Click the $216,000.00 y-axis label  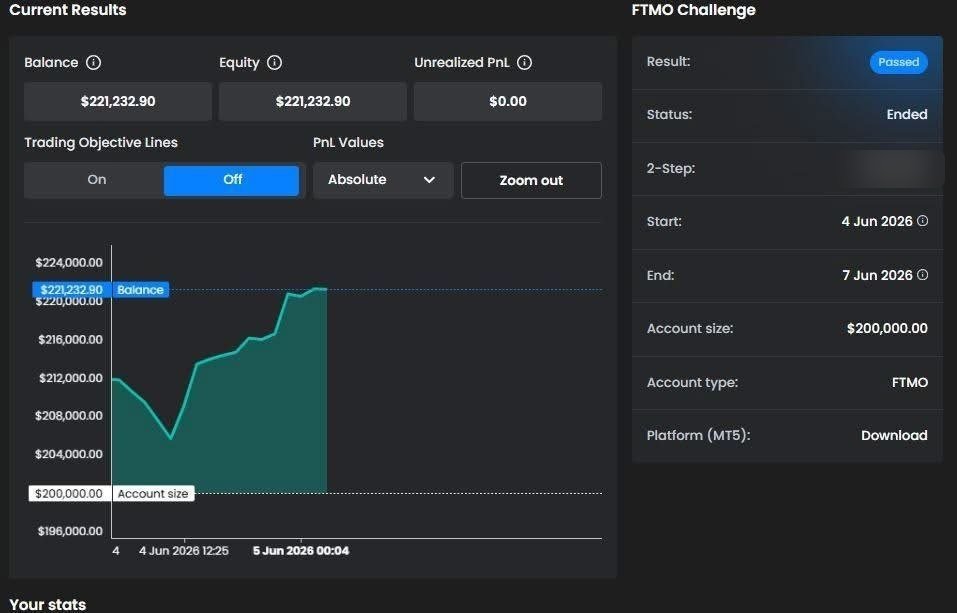(x=70, y=339)
